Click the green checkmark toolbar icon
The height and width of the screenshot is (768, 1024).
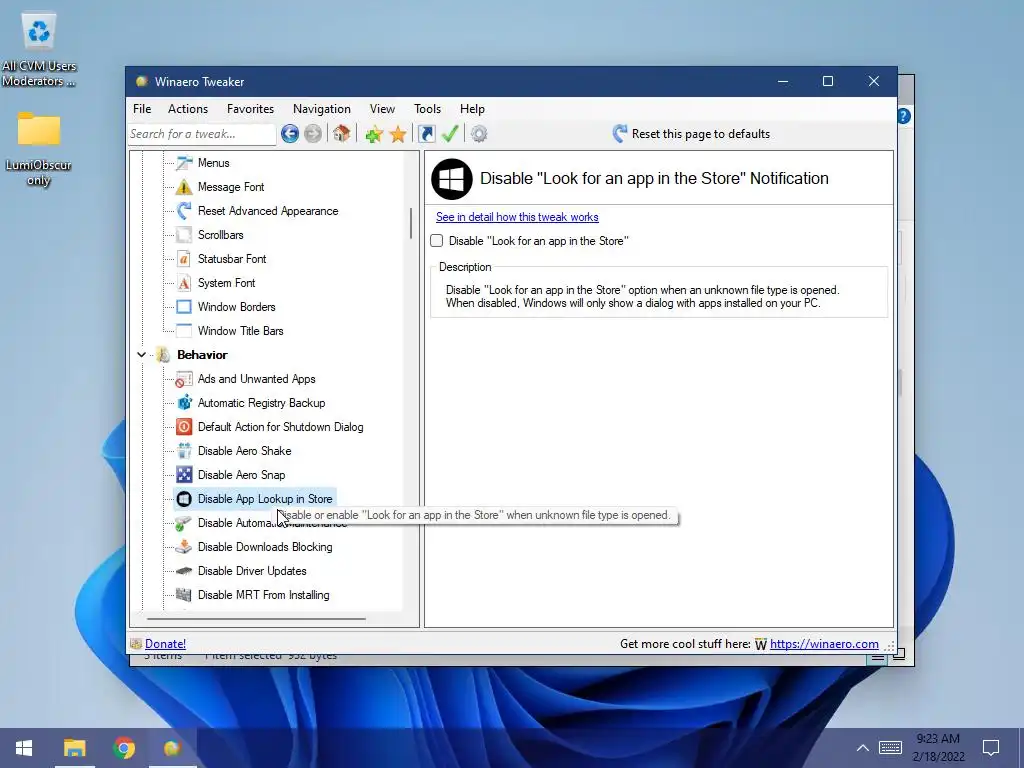coord(450,134)
